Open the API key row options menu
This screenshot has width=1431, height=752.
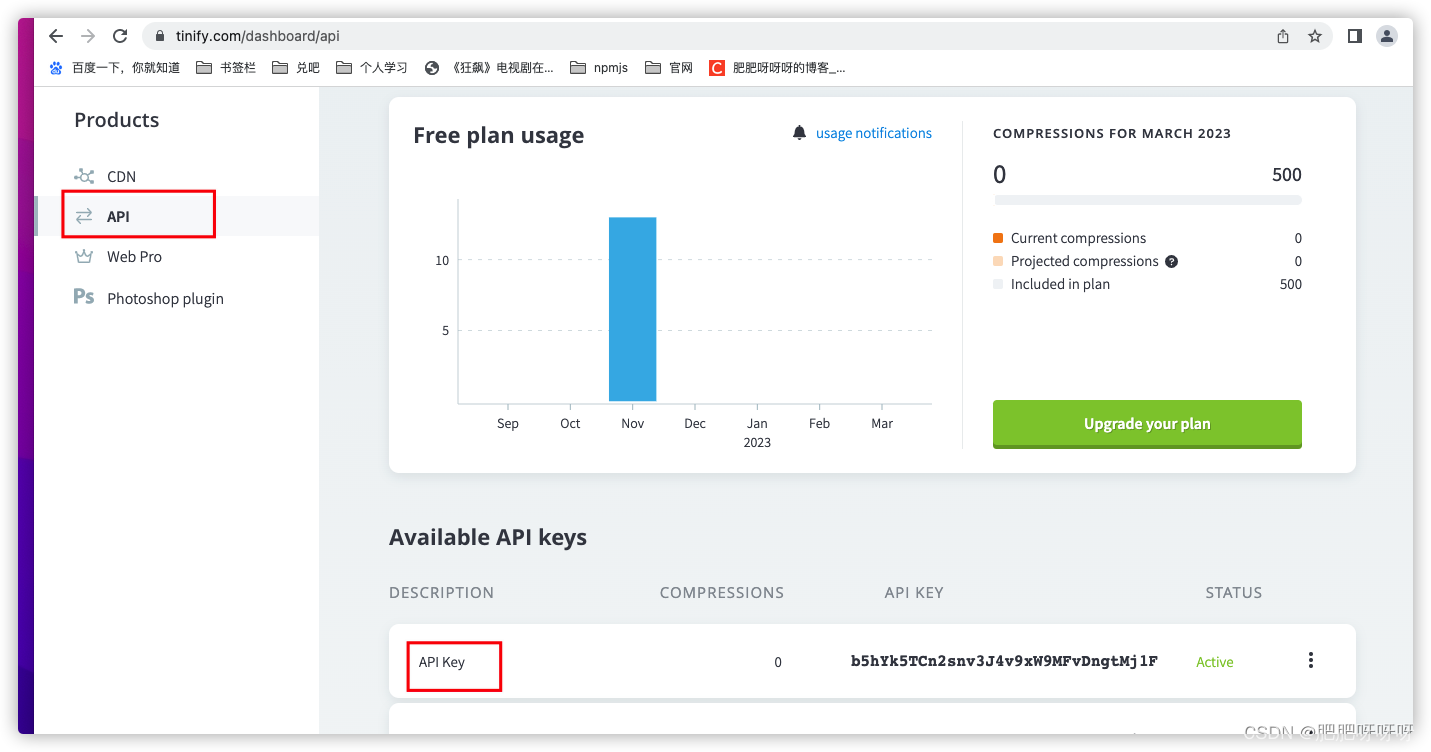1311,660
